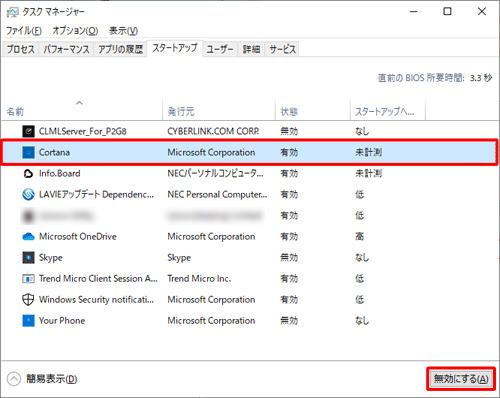Switch to the サービス tab
Screen dimensions: 500x398
click(x=282, y=49)
